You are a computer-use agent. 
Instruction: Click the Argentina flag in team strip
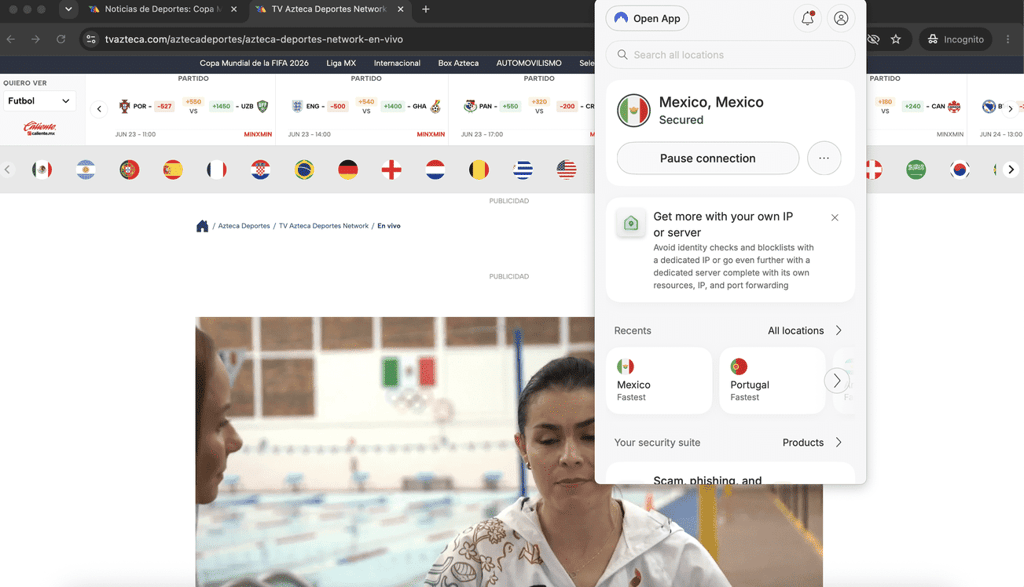pyautogui.click(x=86, y=170)
